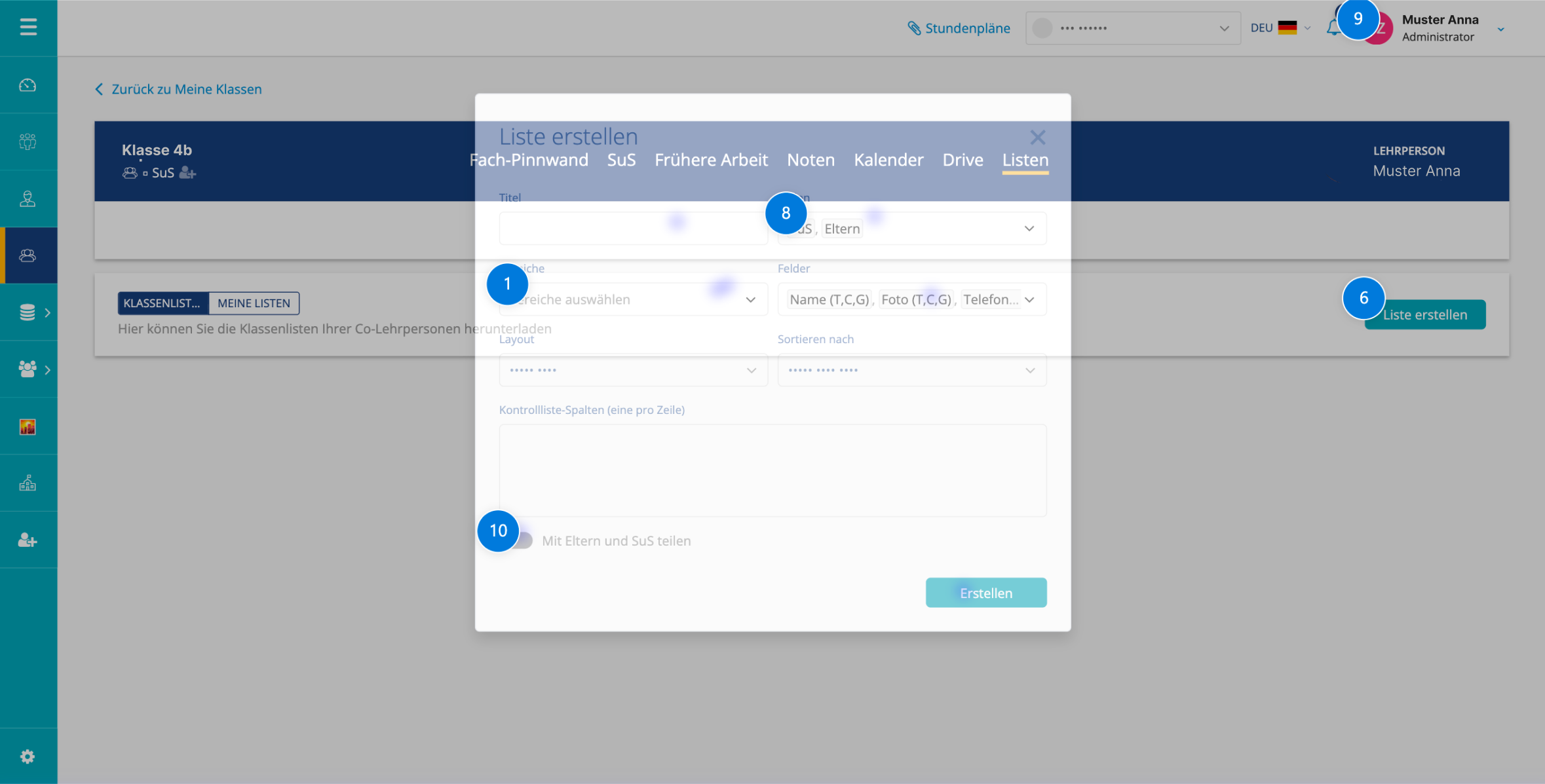Open the database stack icon in sidebar
Screen dimensions: 1545x784
coord(28,312)
